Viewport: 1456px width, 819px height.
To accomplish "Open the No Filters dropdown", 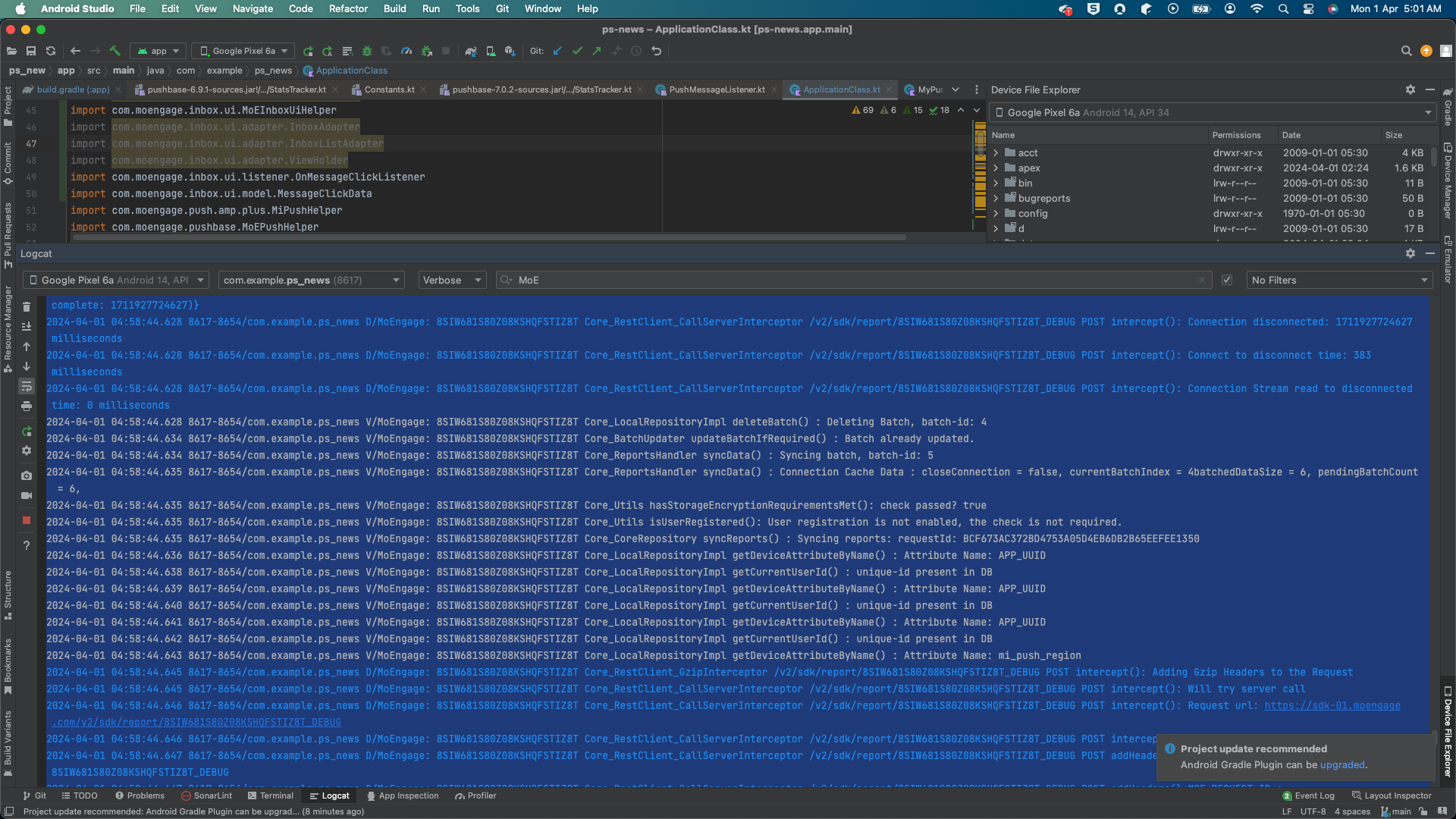I will (1339, 280).
